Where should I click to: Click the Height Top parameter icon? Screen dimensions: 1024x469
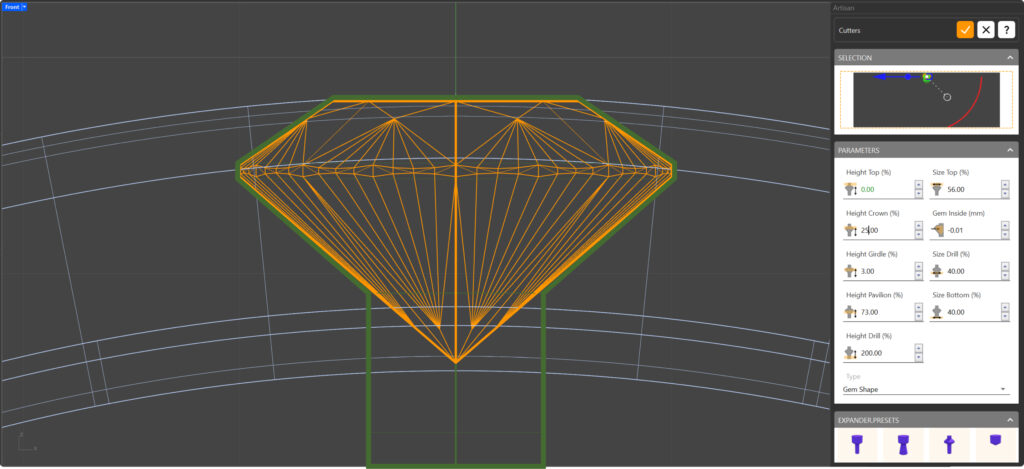pyautogui.click(x=851, y=189)
